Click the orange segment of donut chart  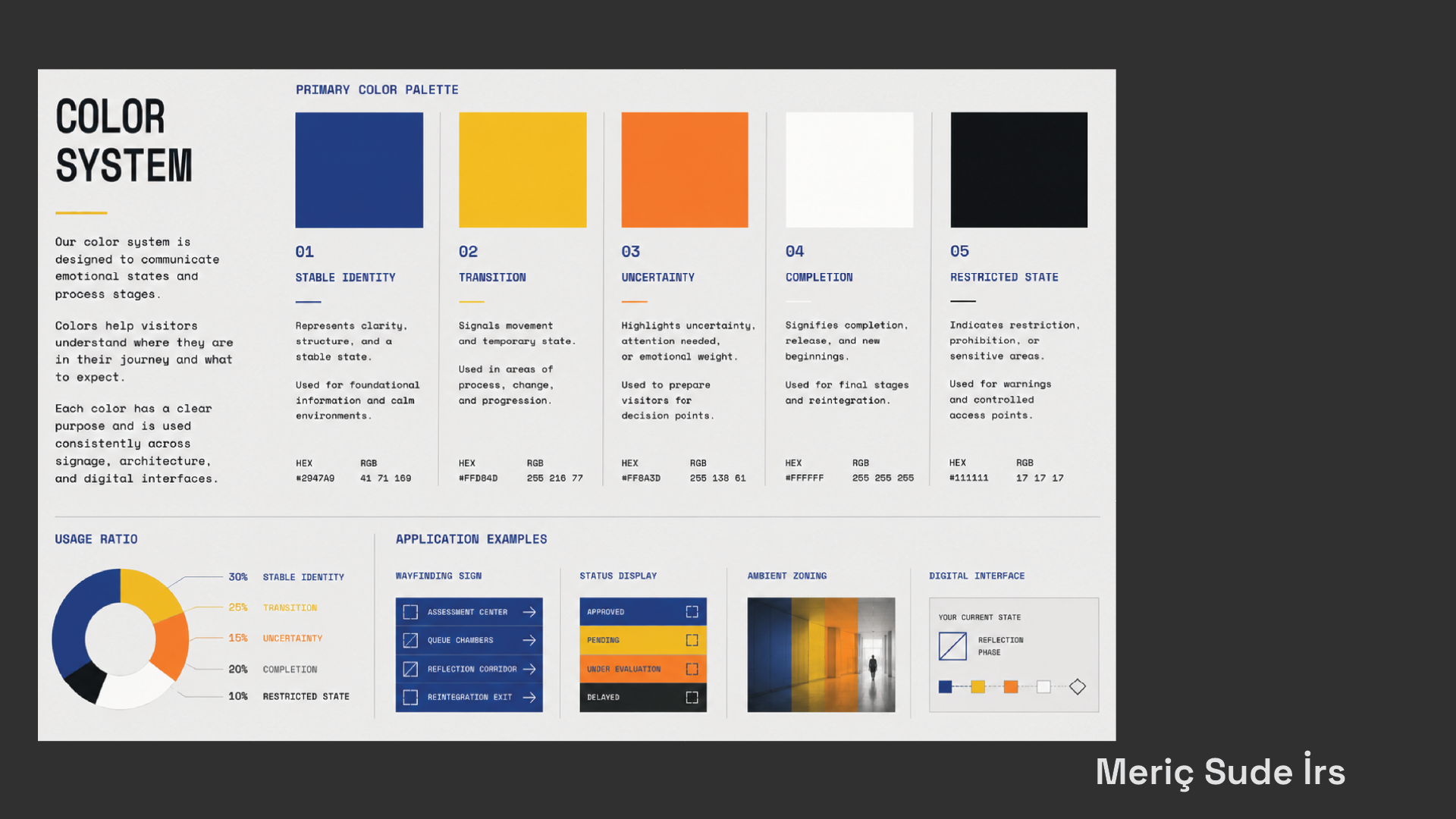click(173, 645)
